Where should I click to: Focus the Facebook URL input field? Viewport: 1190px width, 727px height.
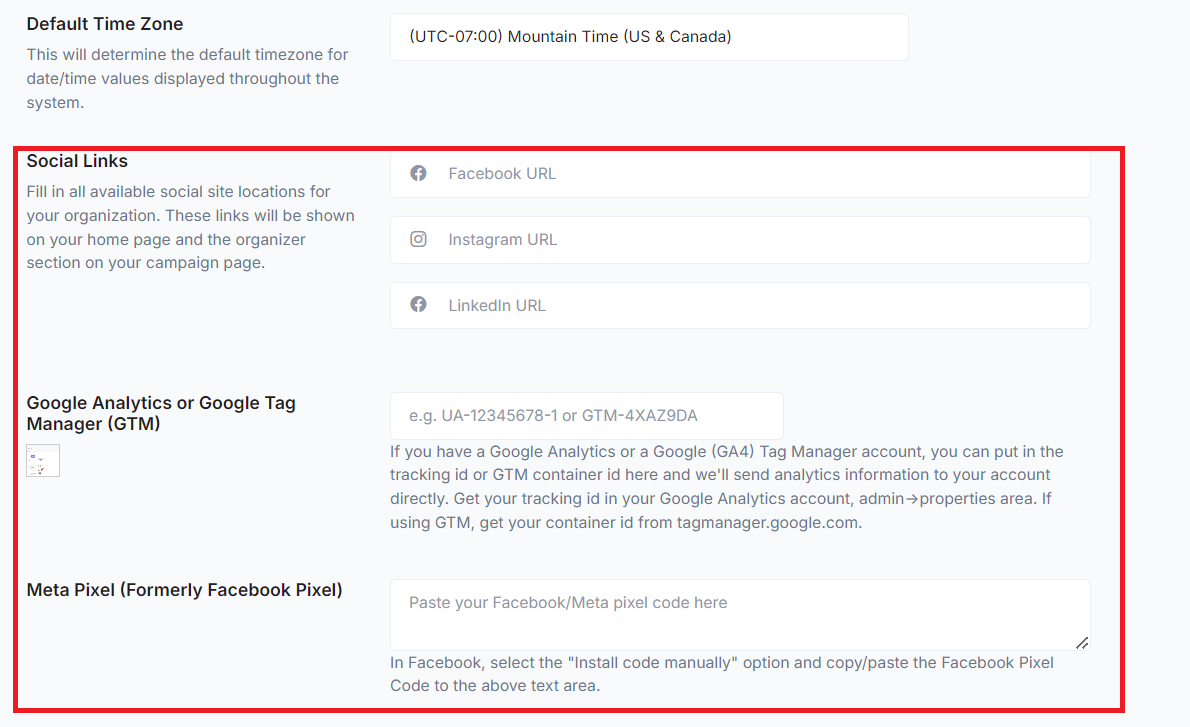click(740, 174)
